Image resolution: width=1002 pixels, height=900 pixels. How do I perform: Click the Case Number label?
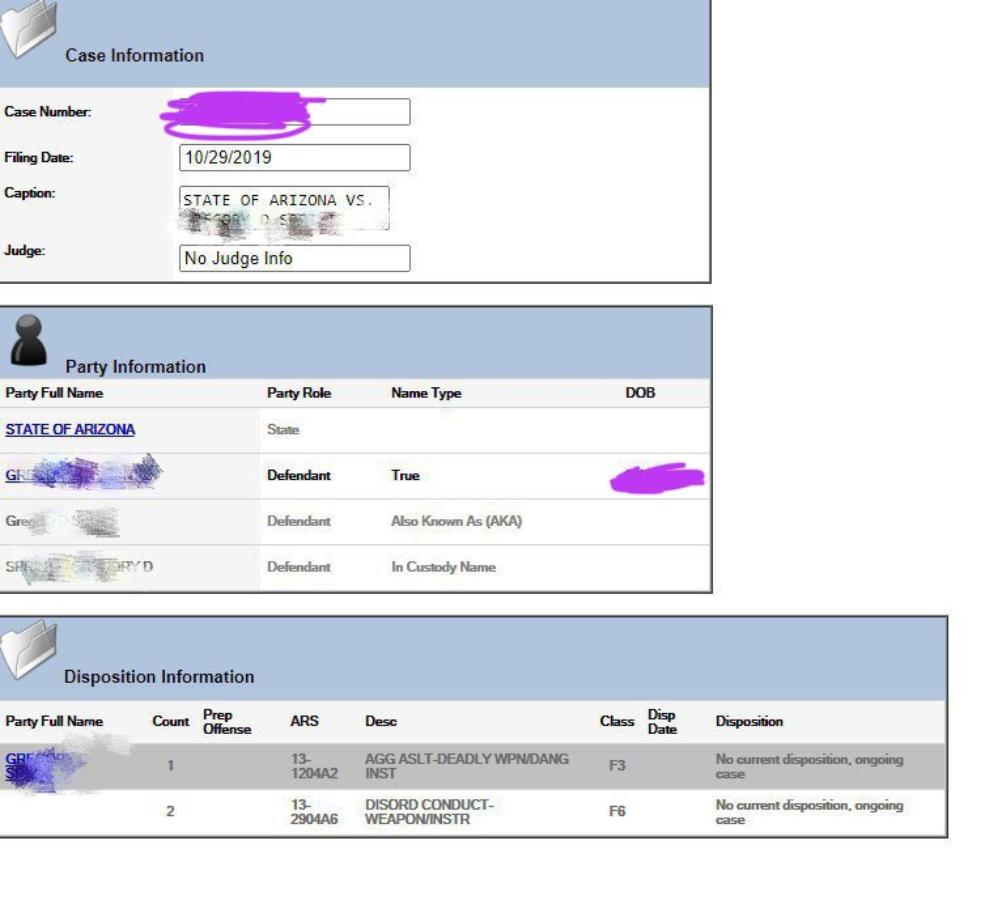(47, 112)
